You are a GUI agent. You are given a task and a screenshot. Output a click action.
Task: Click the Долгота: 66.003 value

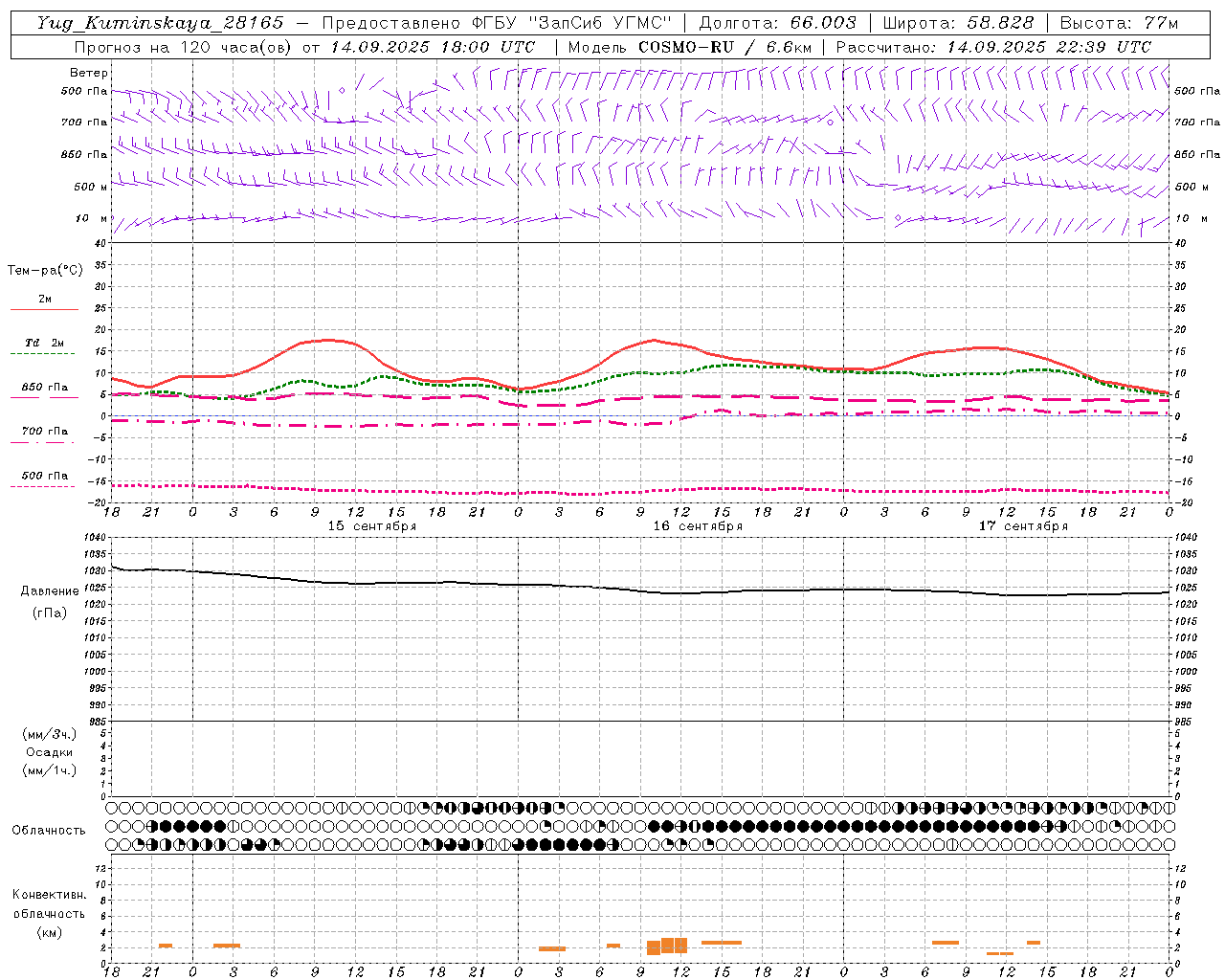777,23
